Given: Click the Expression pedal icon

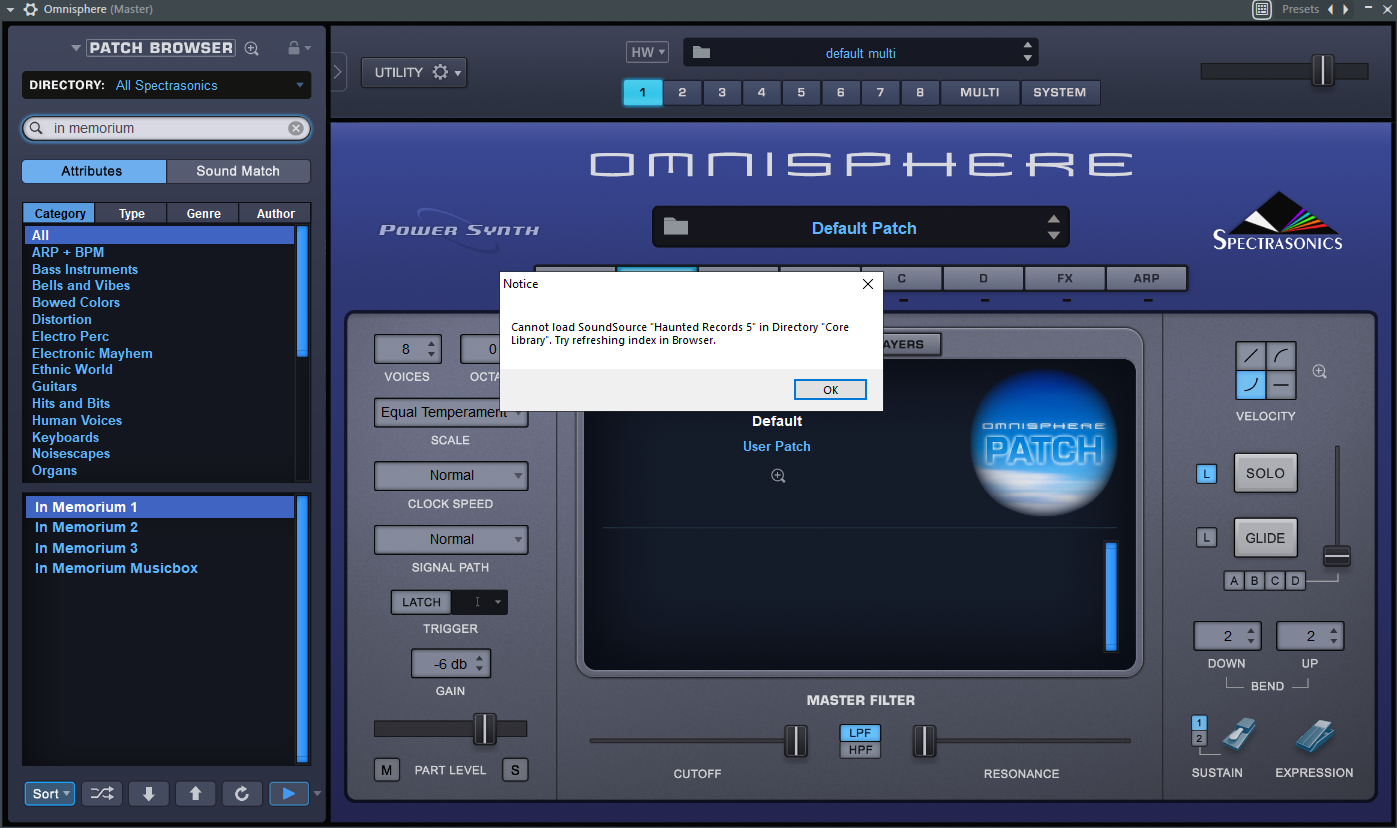Looking at the screenshot, I should pyautogui.click(x=1315, y=736).
